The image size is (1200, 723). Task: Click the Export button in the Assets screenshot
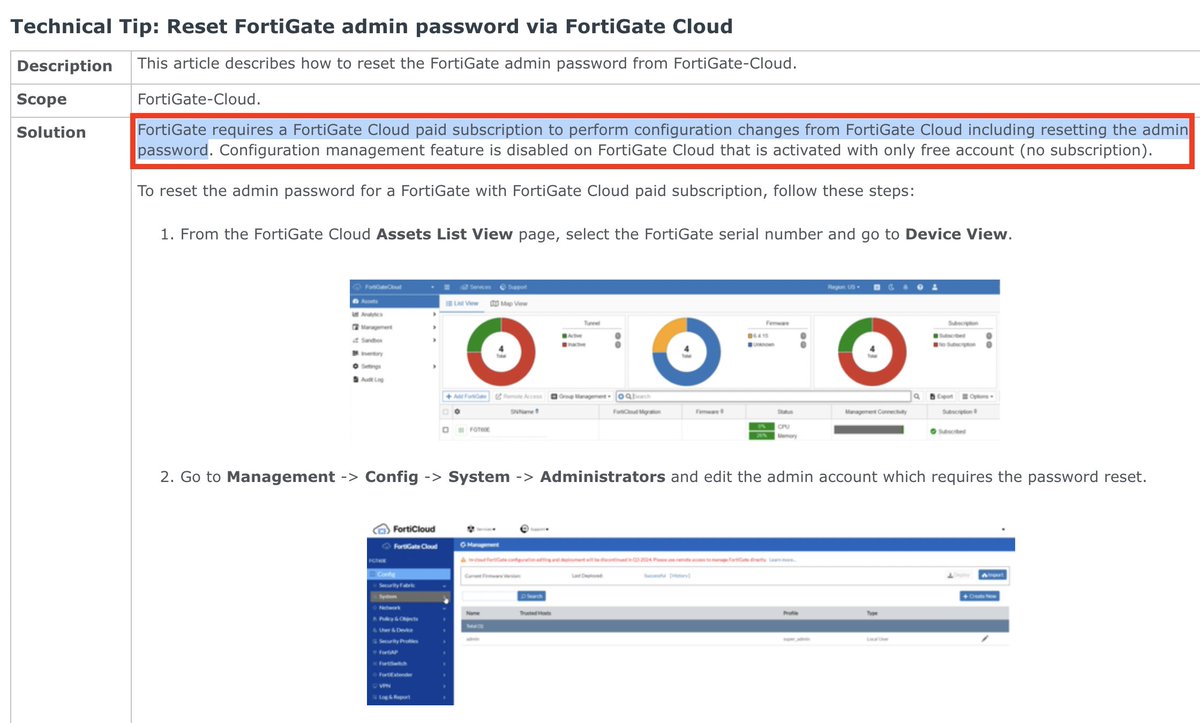point(941,397)
